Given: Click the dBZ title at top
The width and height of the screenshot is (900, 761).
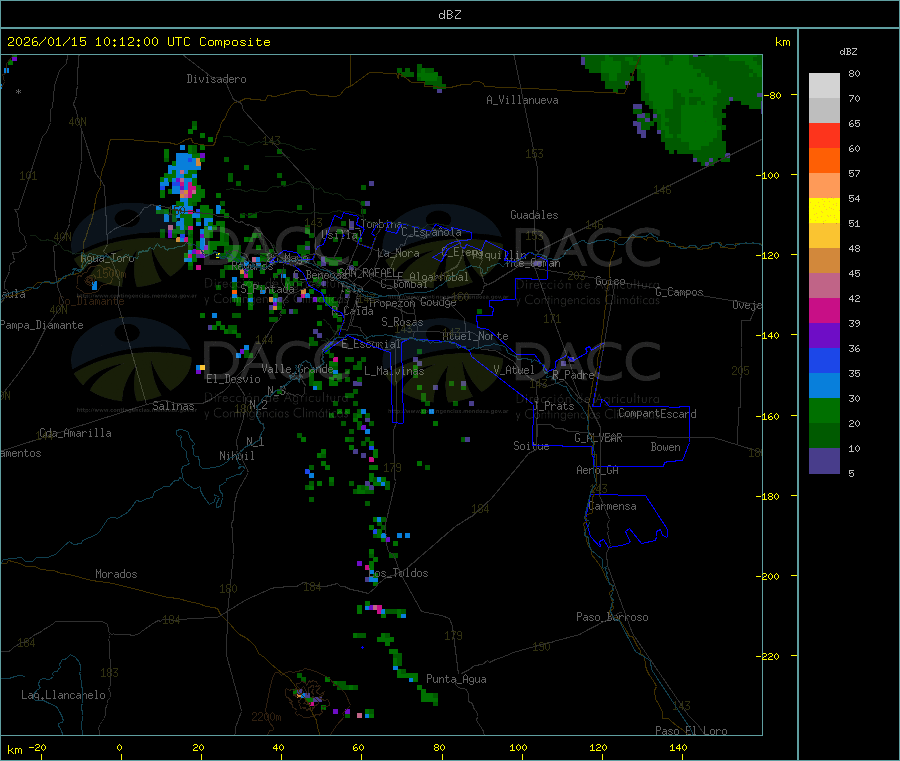Looking at the screenshot, I should click(x=449, y=15).
